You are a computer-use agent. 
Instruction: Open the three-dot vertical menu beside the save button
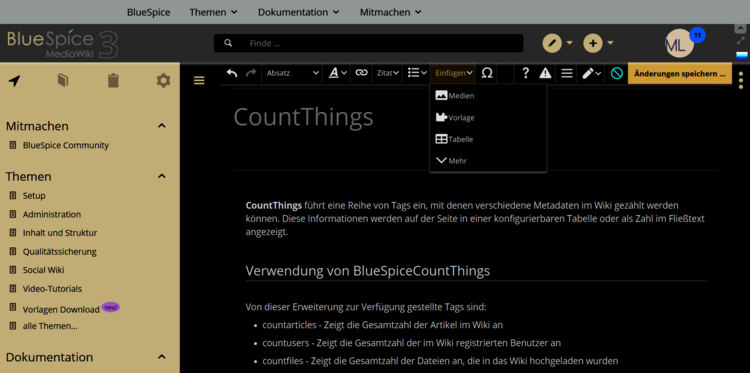click(x=741, y=80)
